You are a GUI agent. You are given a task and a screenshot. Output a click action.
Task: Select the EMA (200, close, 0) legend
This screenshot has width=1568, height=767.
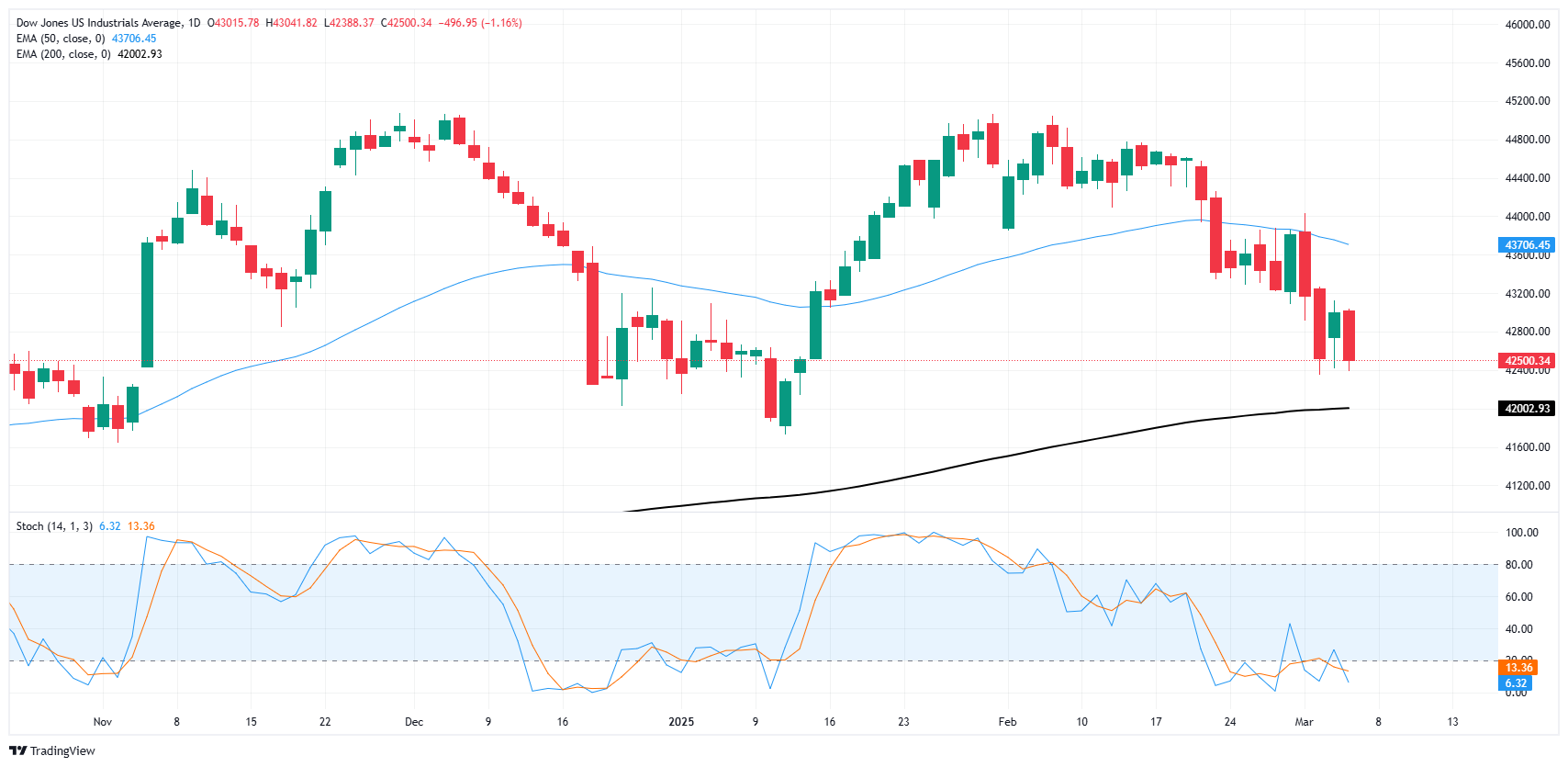(x=63, y=54)
